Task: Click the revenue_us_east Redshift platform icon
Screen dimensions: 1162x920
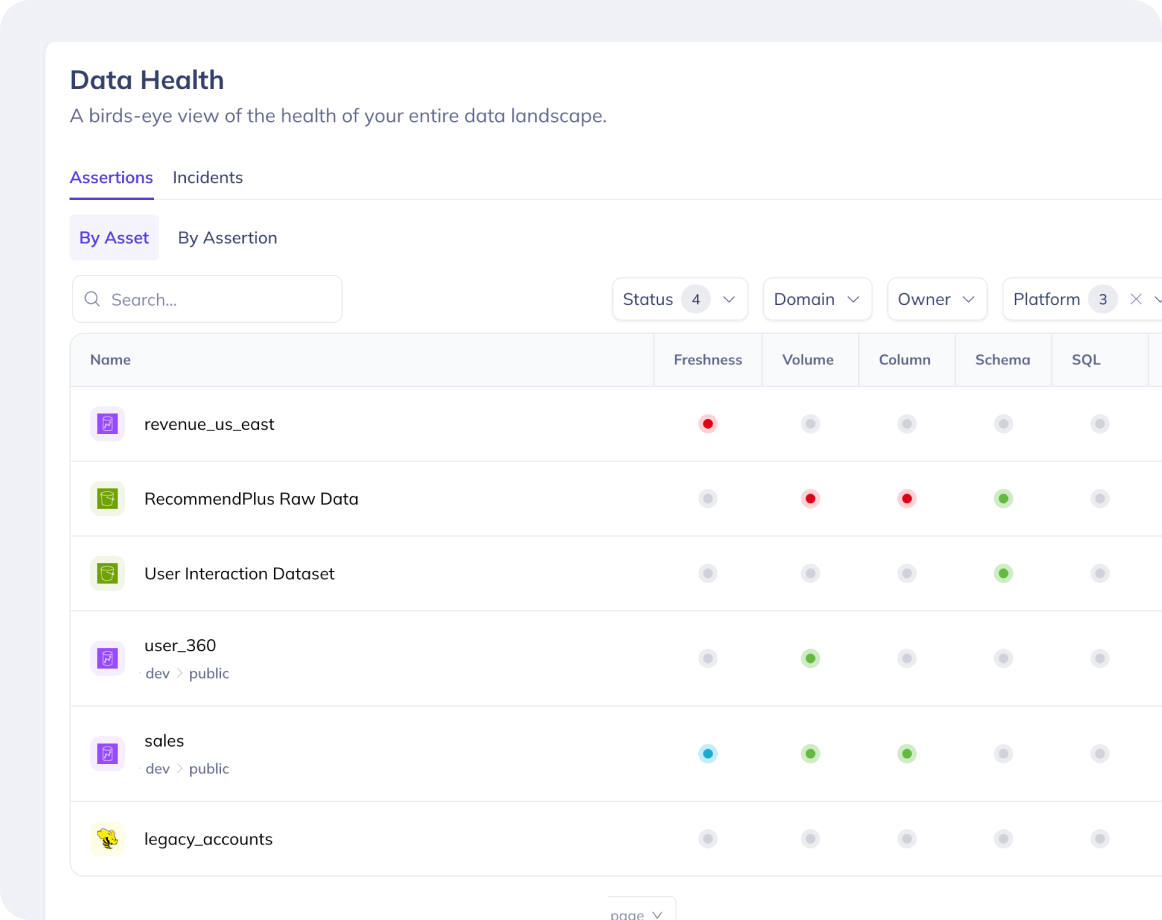Action: [x=107, y=424]
